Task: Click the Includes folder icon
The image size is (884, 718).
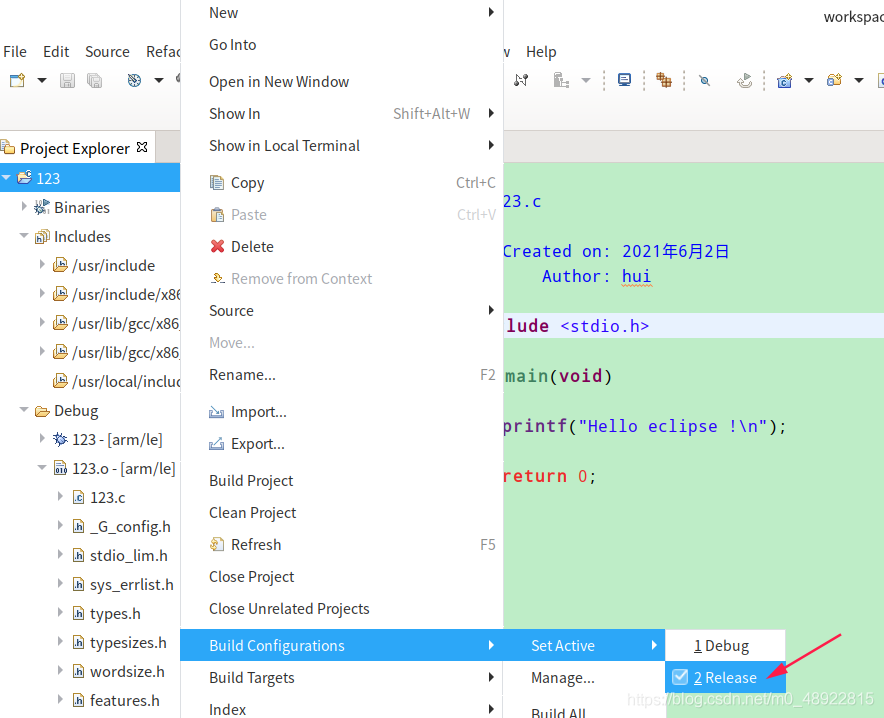Action: click(x=42, y=237)
